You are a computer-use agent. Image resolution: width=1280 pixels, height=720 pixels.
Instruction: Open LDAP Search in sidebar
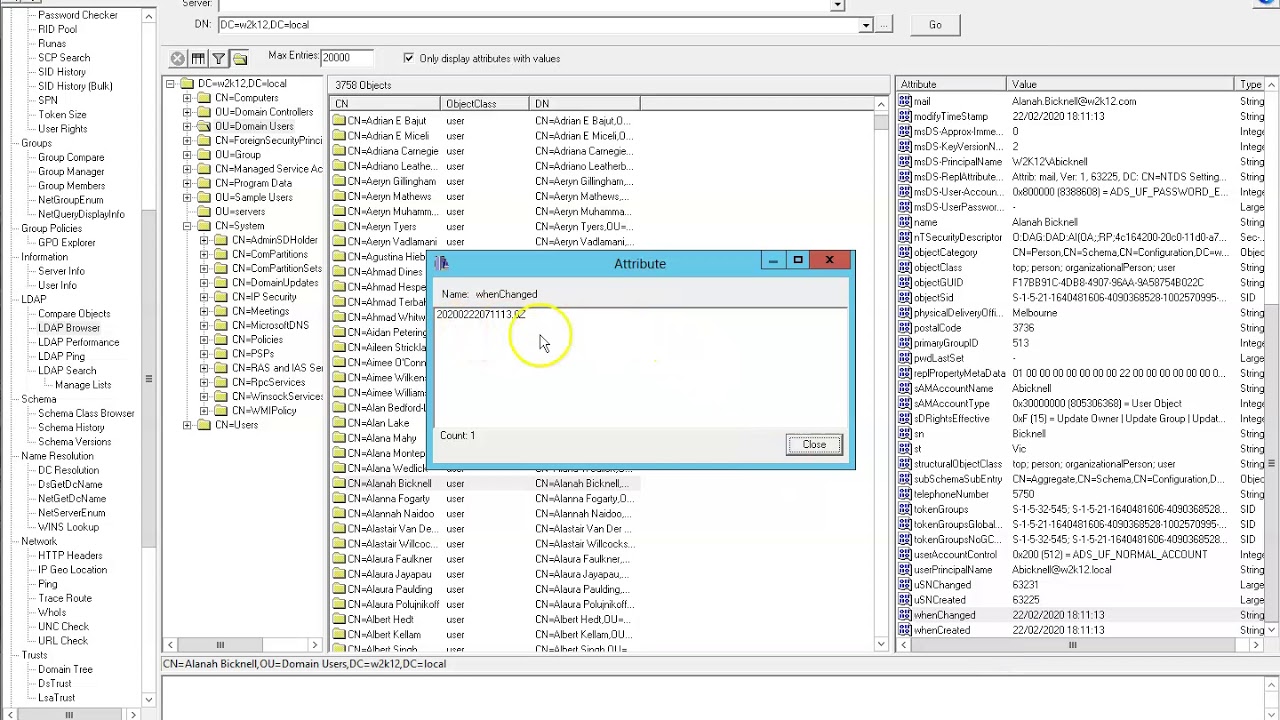[67, 370]
